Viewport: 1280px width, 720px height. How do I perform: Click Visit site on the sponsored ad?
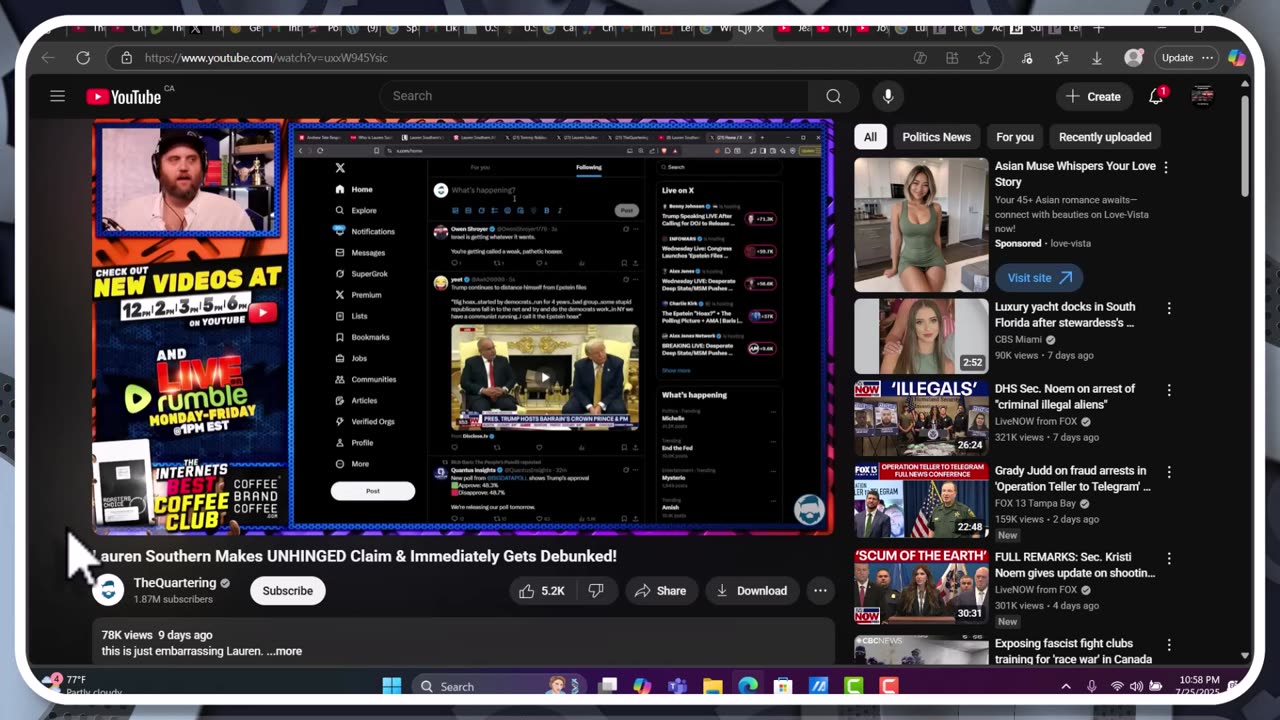pyautogui.click(x=1039, y=278)
